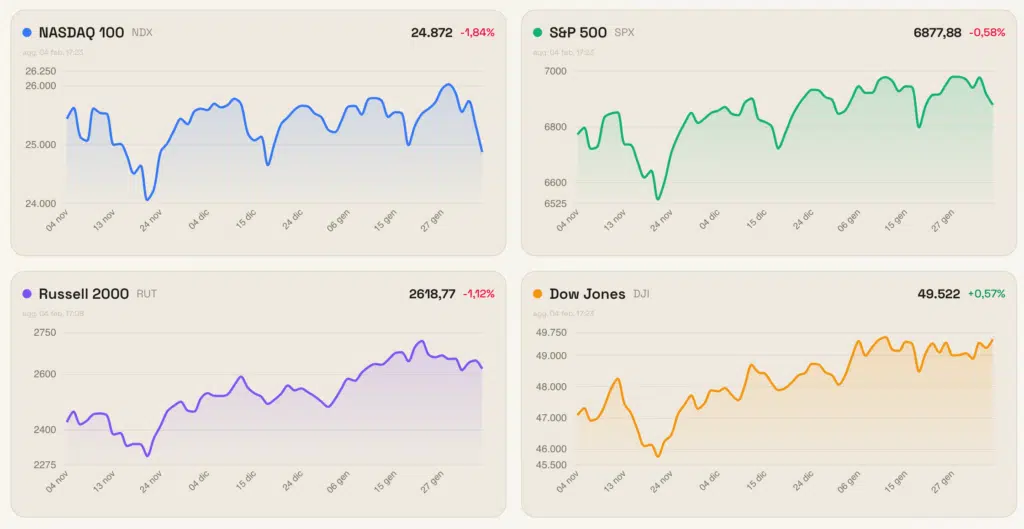Viewport: 1024px width, 529px height.
Task: Click the purple dot beside Russell 2000
Action: tap(26, 294)
